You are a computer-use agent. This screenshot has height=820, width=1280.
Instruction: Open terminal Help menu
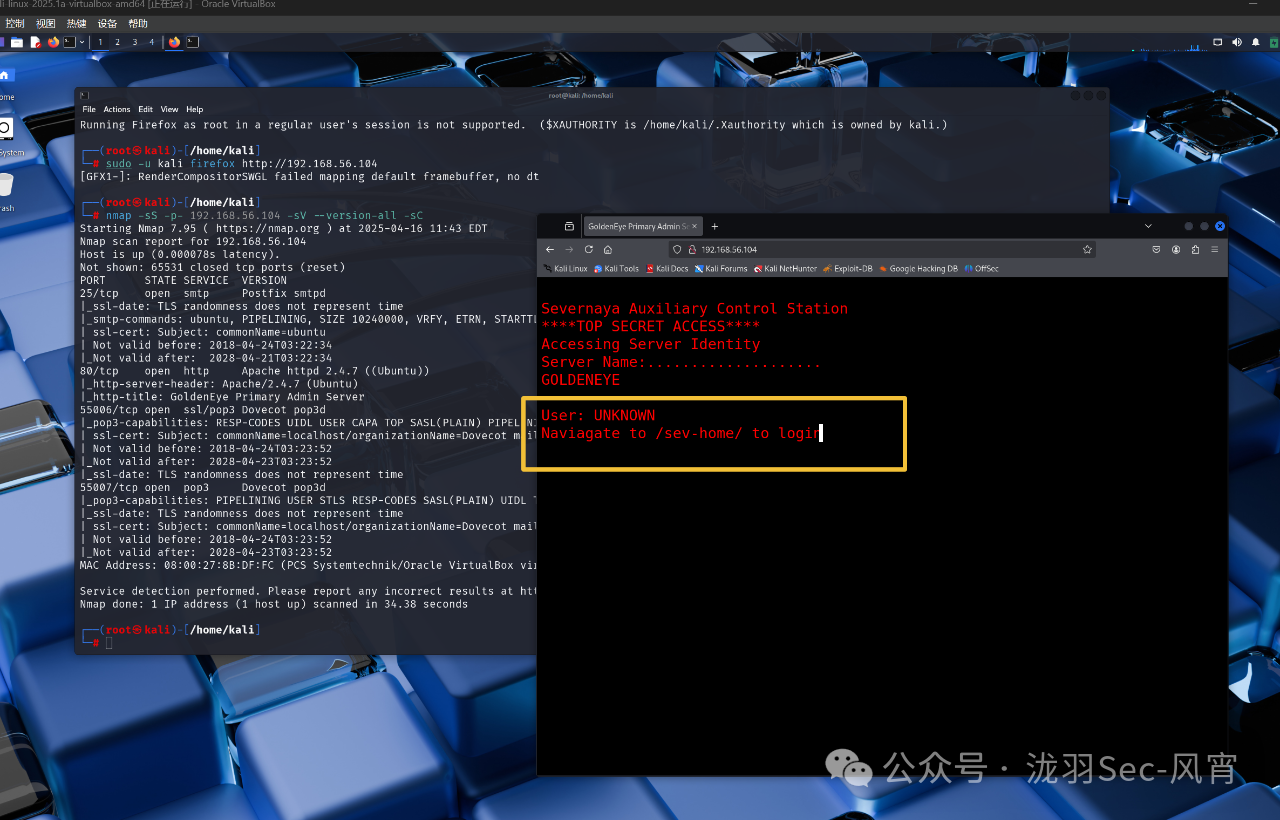coord(195,109)
